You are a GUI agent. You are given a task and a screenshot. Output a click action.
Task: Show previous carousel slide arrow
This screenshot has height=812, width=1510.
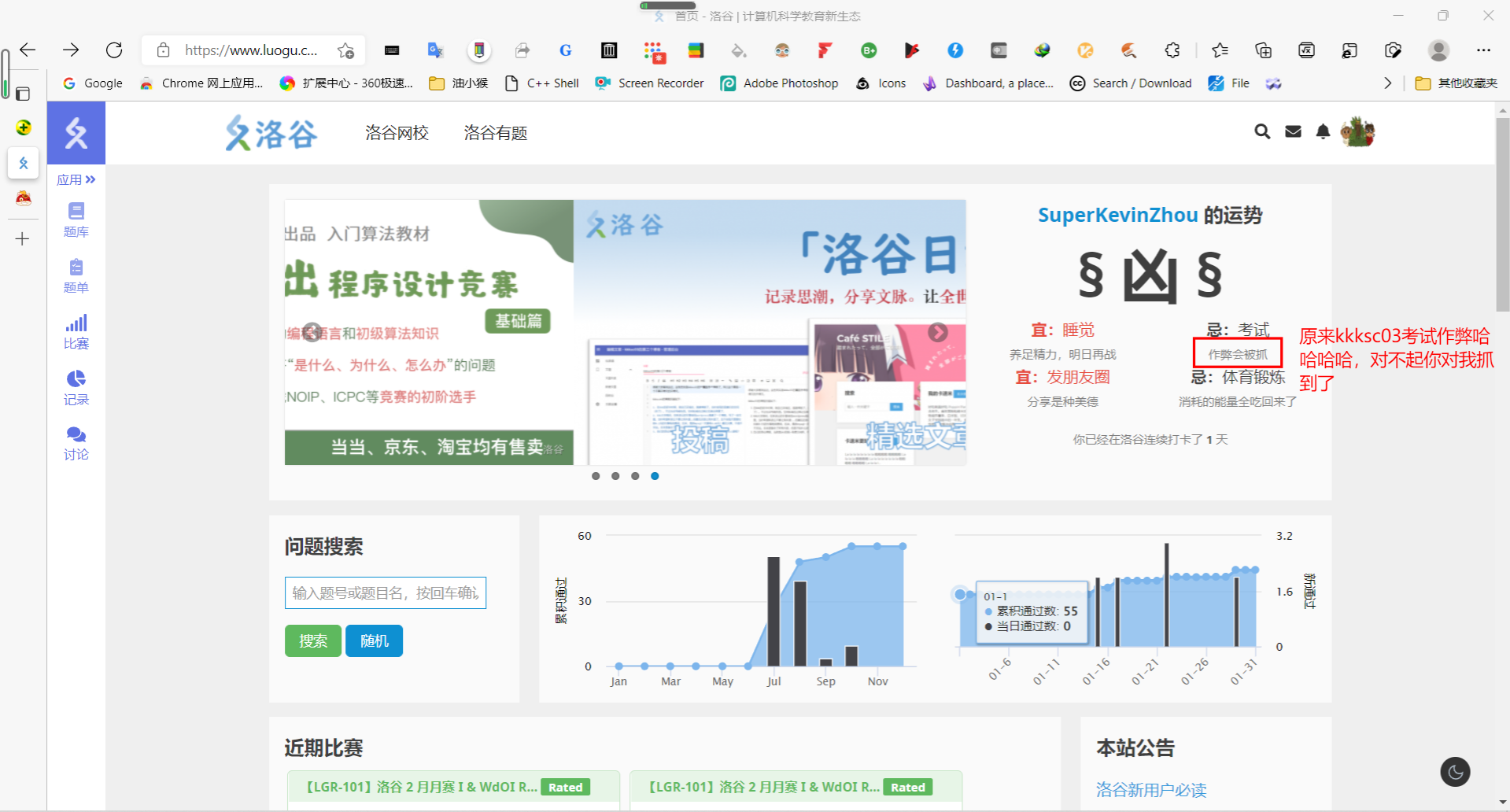click(x=312, y=332)
